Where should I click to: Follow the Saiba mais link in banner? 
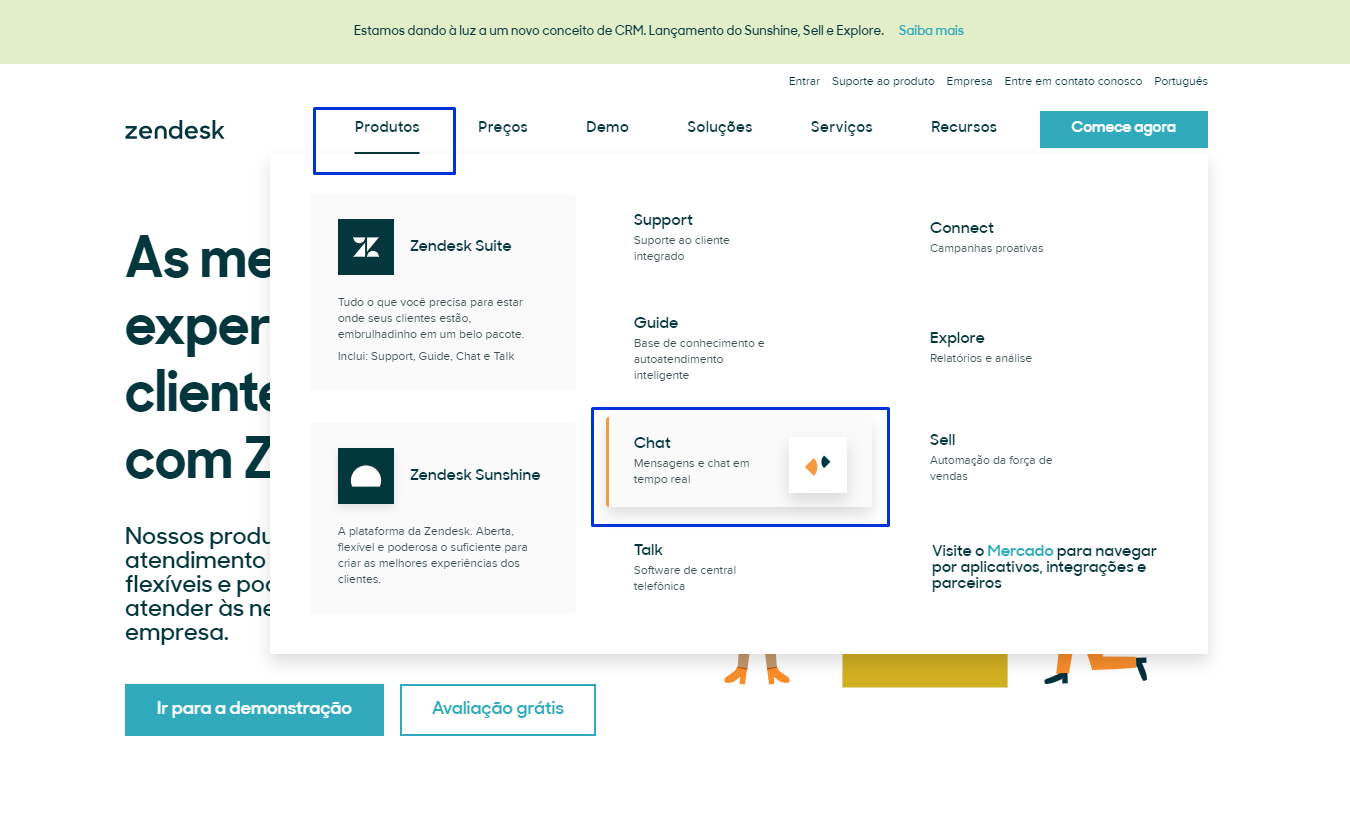point(931,31)
